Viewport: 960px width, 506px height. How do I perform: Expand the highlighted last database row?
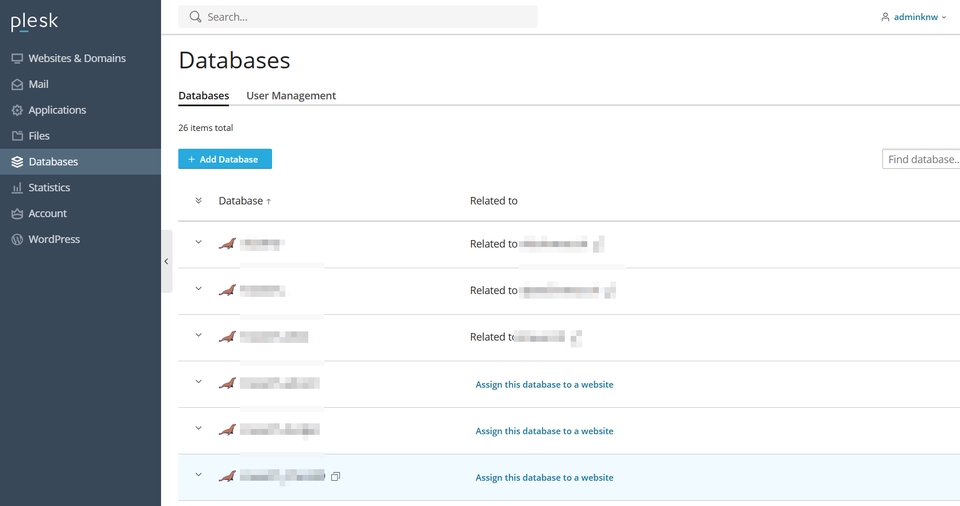pyautogui.click(x=198, y=474)
